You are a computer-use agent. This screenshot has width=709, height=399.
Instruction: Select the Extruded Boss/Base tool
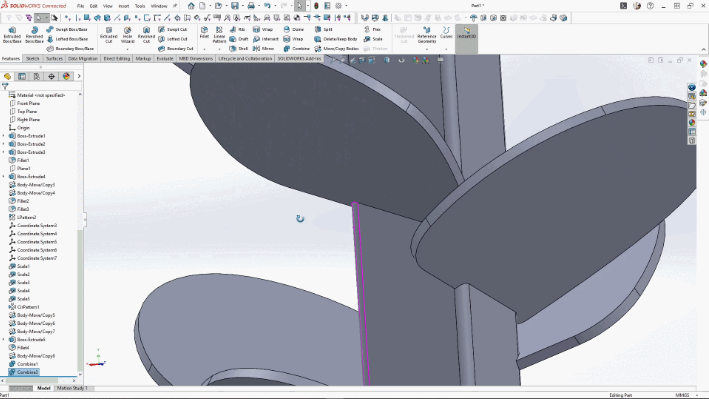12,35
